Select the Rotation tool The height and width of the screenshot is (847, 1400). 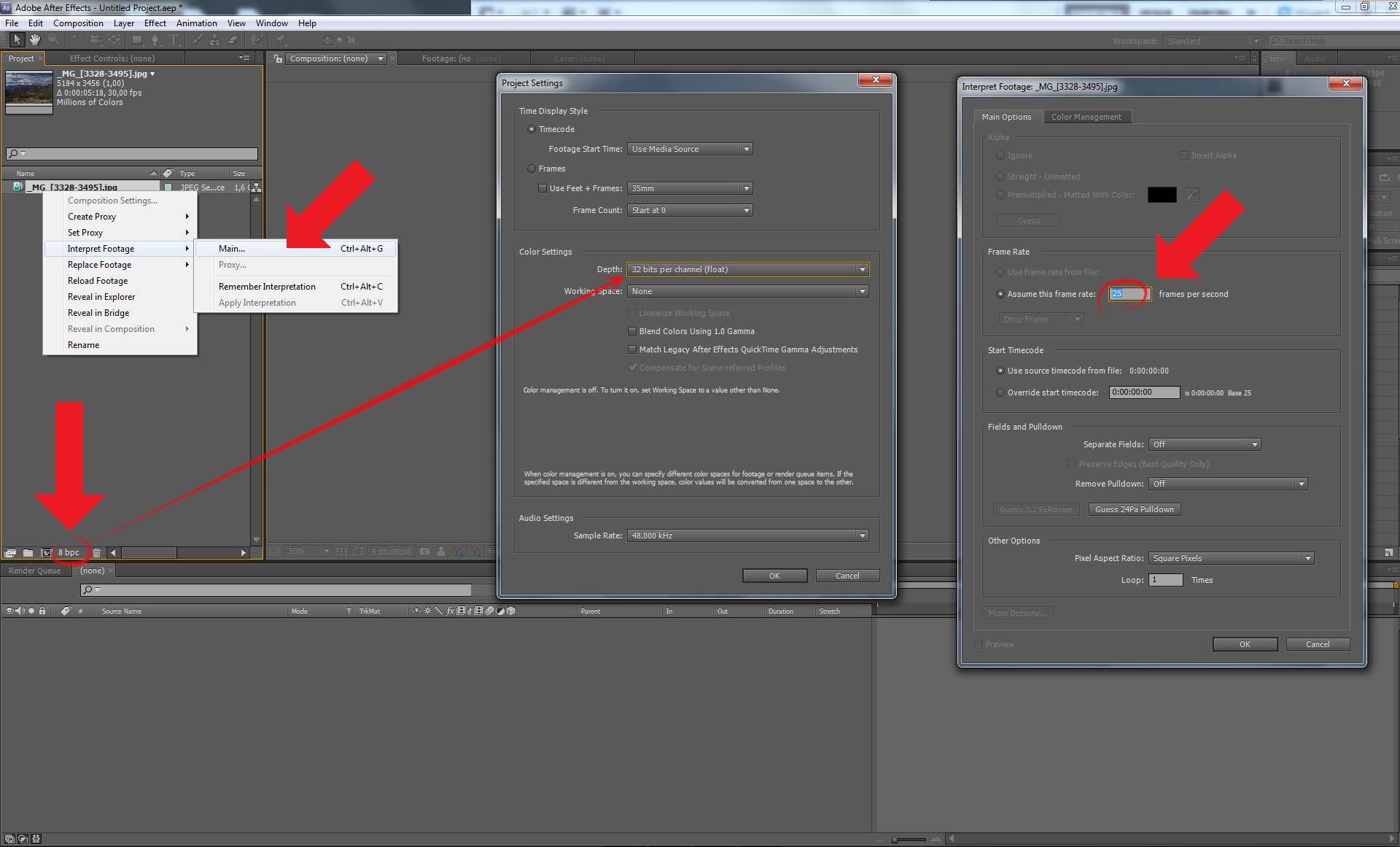77,39
